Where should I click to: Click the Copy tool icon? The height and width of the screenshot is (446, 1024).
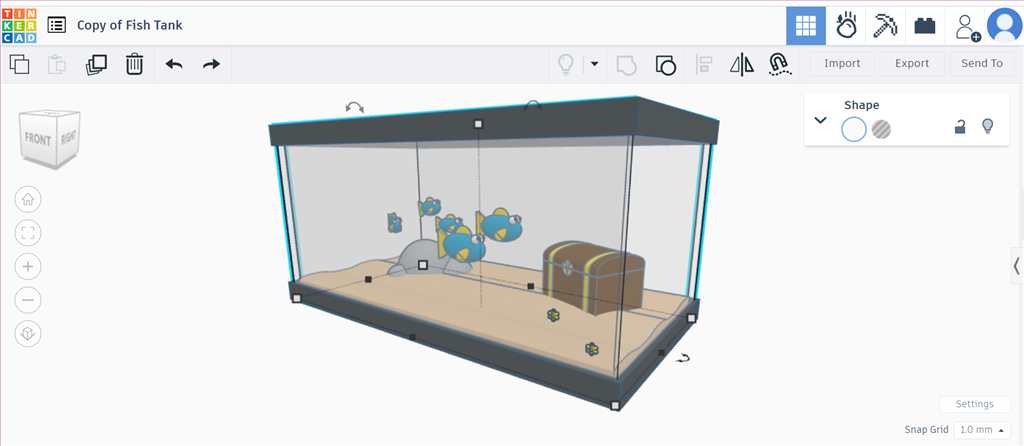20,64
